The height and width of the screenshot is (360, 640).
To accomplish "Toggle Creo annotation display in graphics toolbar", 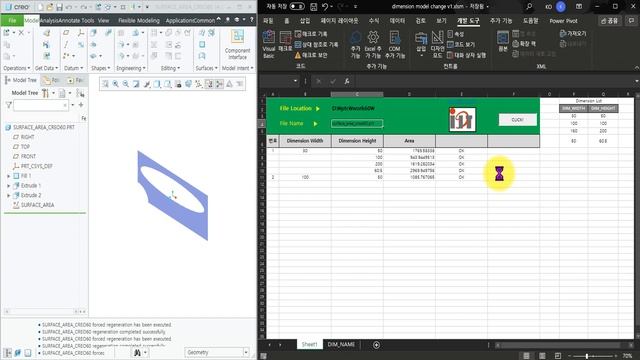I will 209,84.
